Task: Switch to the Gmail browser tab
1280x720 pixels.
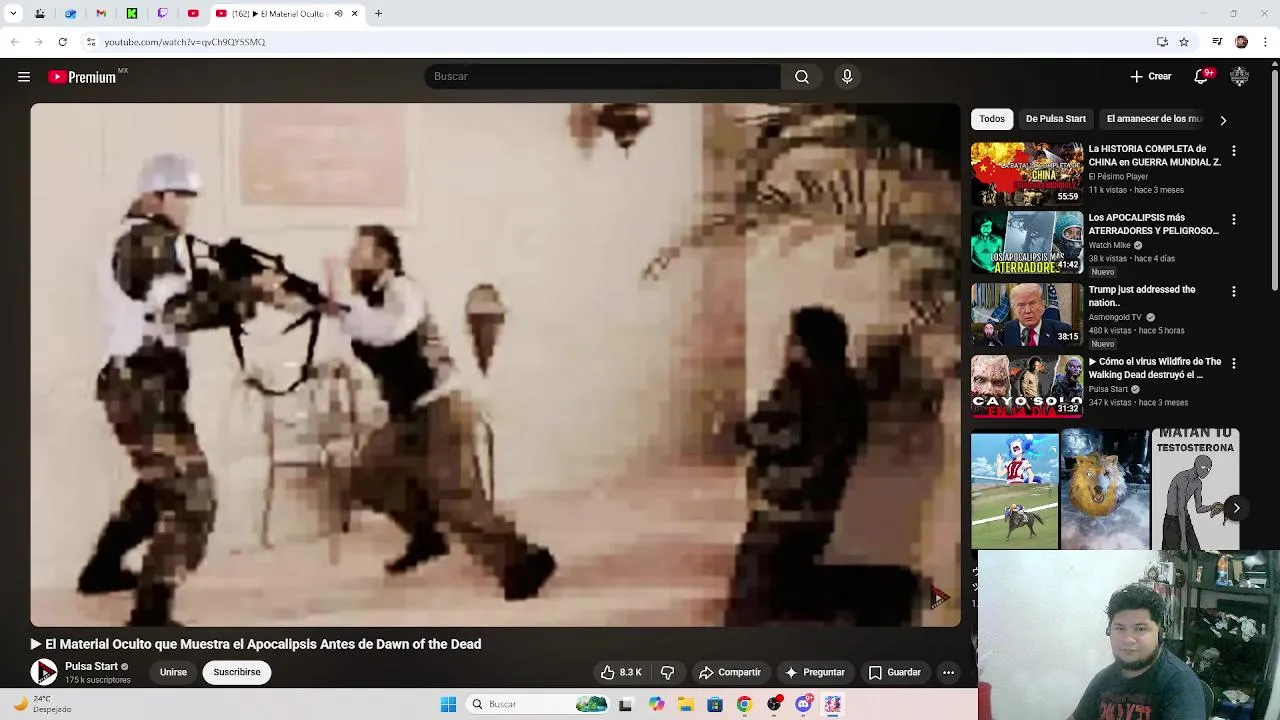Action: point(101,14)
